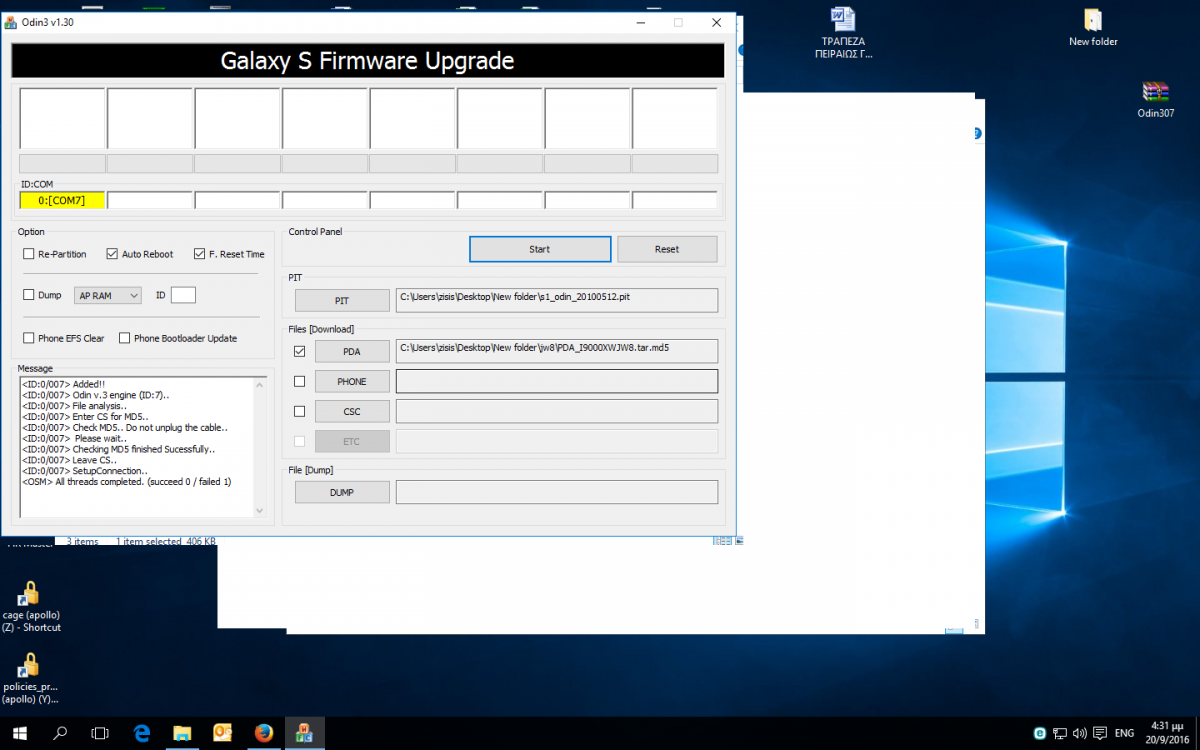Check the PHONE file checkbox

pyautogui.click(x=300, y=381)
